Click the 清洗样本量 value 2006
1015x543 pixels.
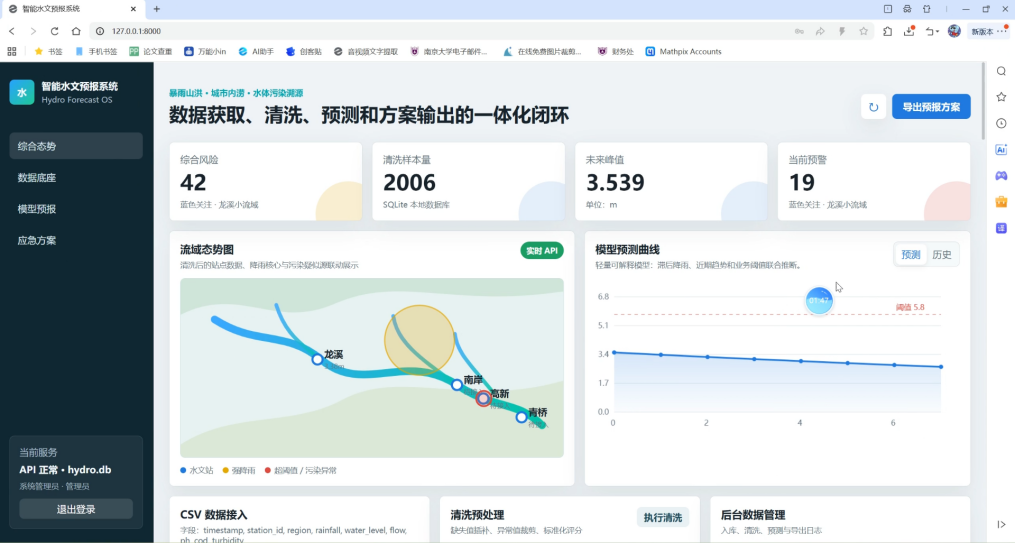click(409, 183)
